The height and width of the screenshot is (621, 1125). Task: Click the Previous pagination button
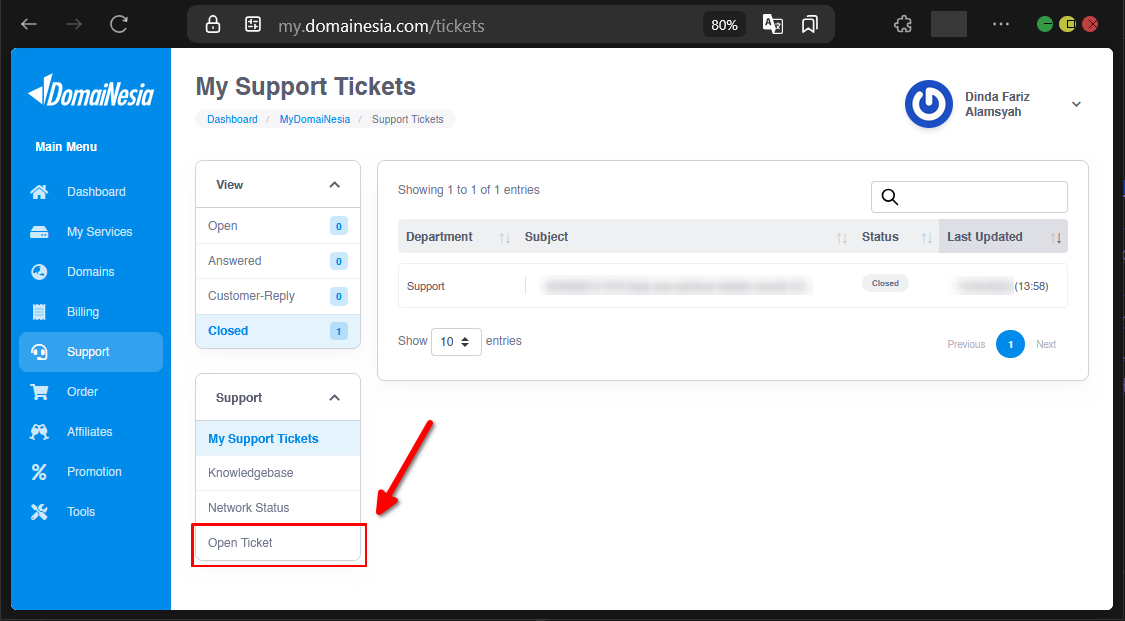966,344
